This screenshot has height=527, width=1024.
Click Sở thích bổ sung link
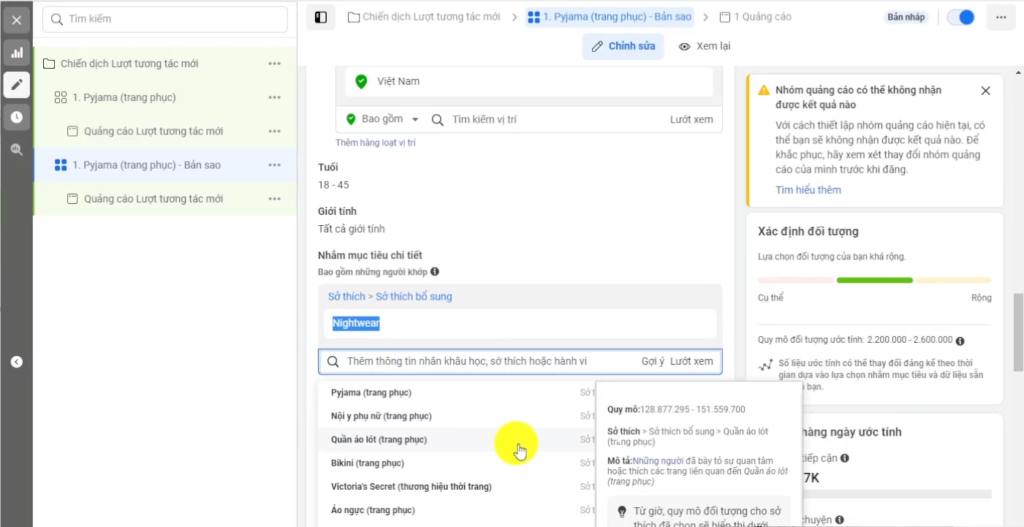[413, 296]
